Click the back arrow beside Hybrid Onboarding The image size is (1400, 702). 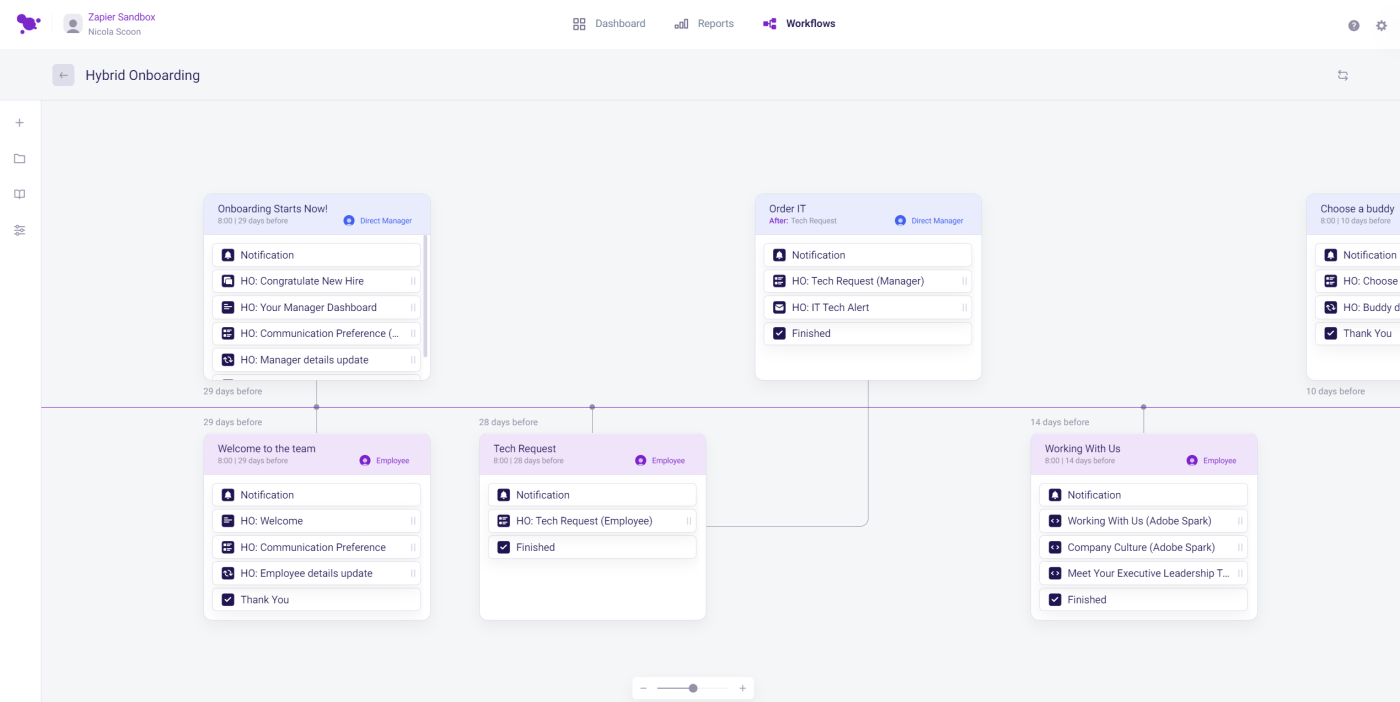[63, 75]
